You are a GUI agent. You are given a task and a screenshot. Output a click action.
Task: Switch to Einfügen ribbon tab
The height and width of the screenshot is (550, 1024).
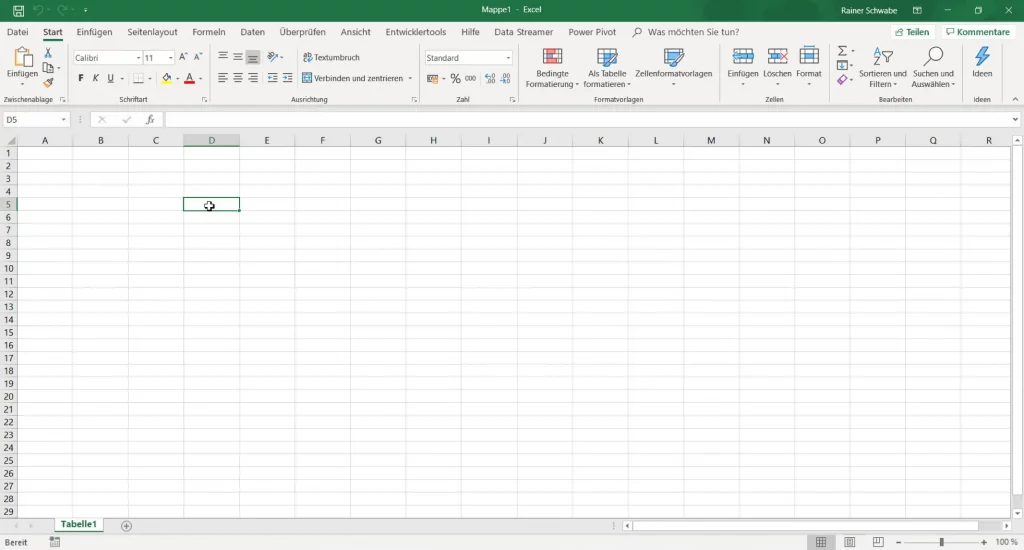94,32
